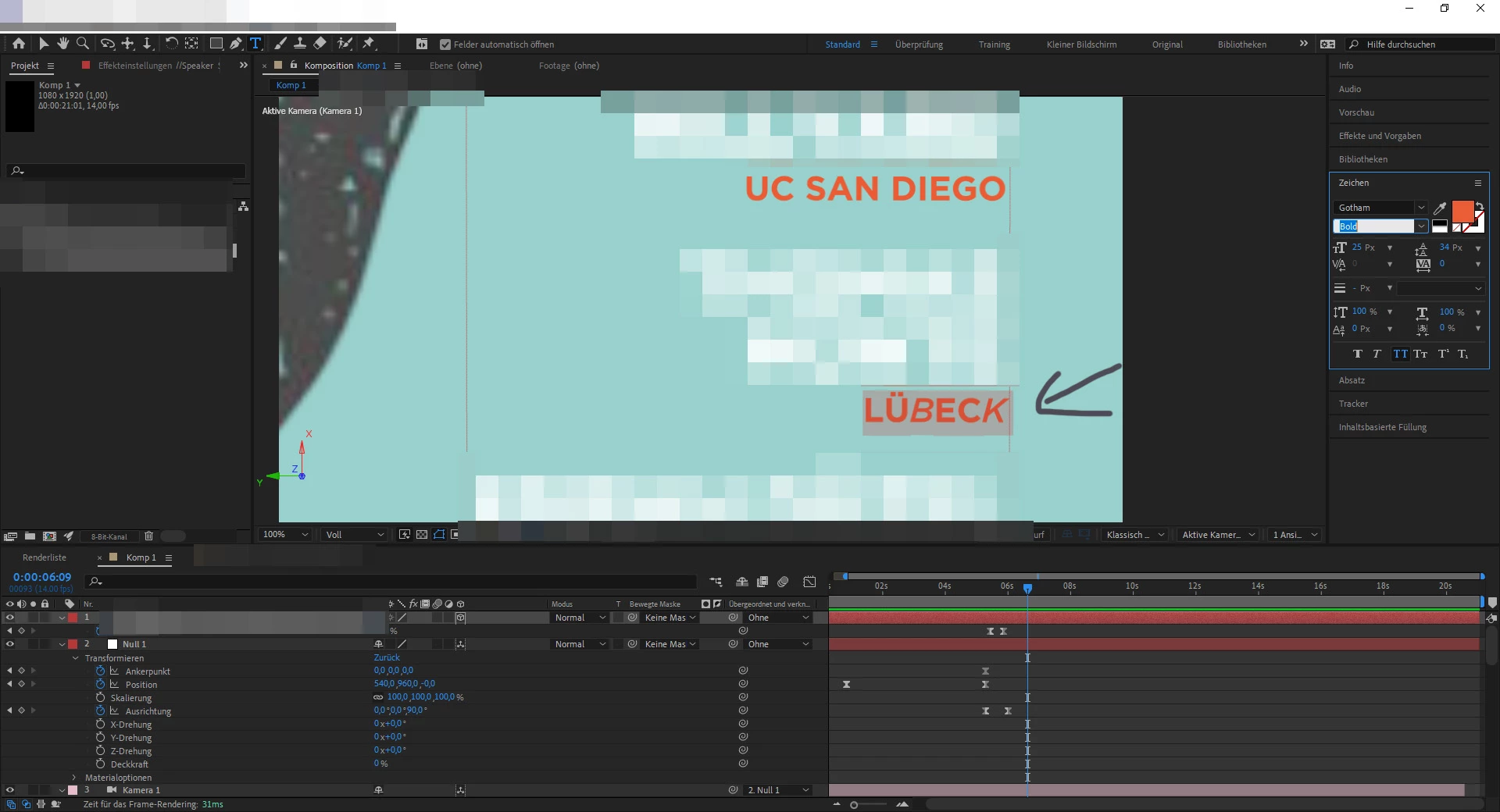Viewport: 1500px width, 812px height.
Task: Select the Orbit camera tool
Action: click(108, 44)
